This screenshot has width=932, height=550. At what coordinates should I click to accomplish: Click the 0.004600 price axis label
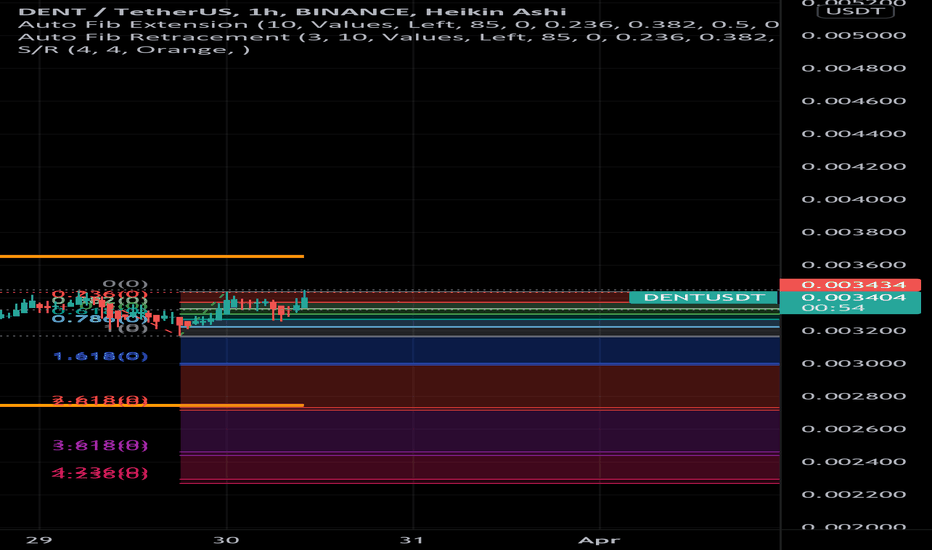tap(854, 101)
